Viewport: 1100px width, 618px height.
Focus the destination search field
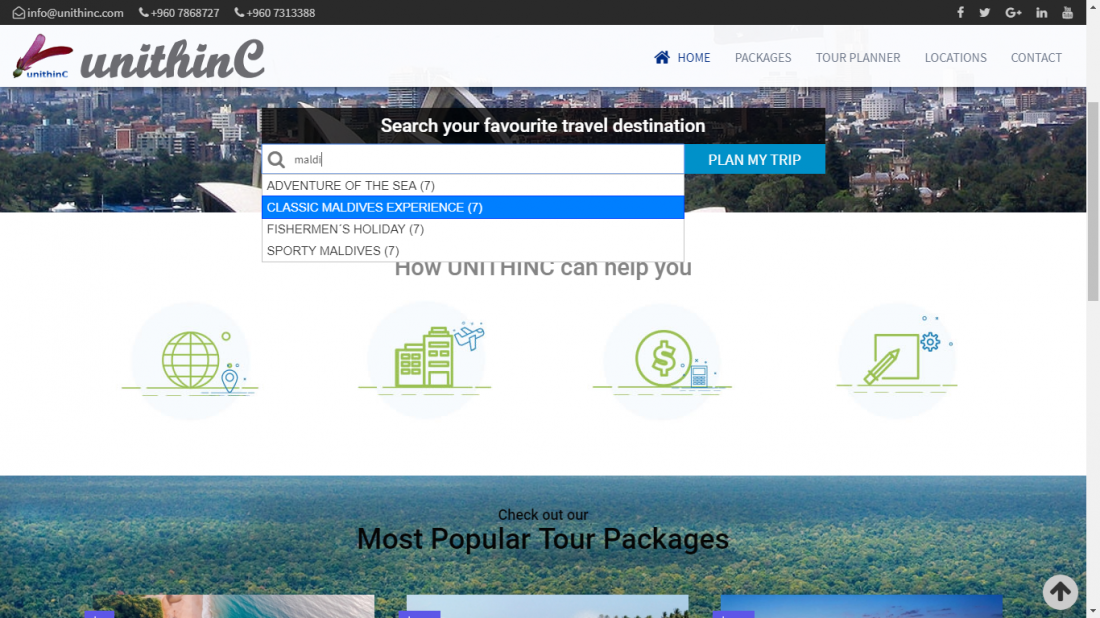click(473, 159)
